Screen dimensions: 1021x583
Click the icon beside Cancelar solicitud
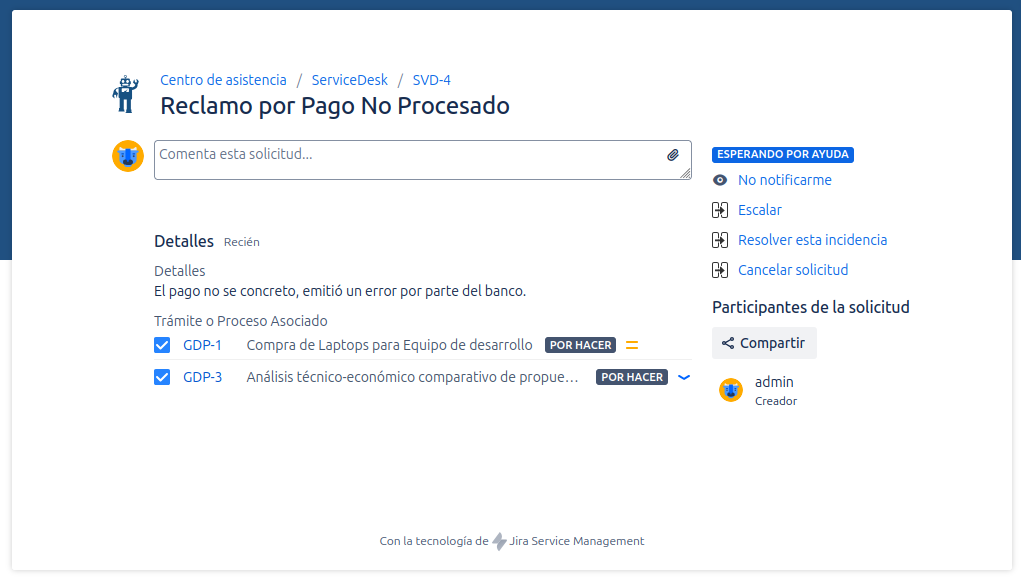click(719, 270)
